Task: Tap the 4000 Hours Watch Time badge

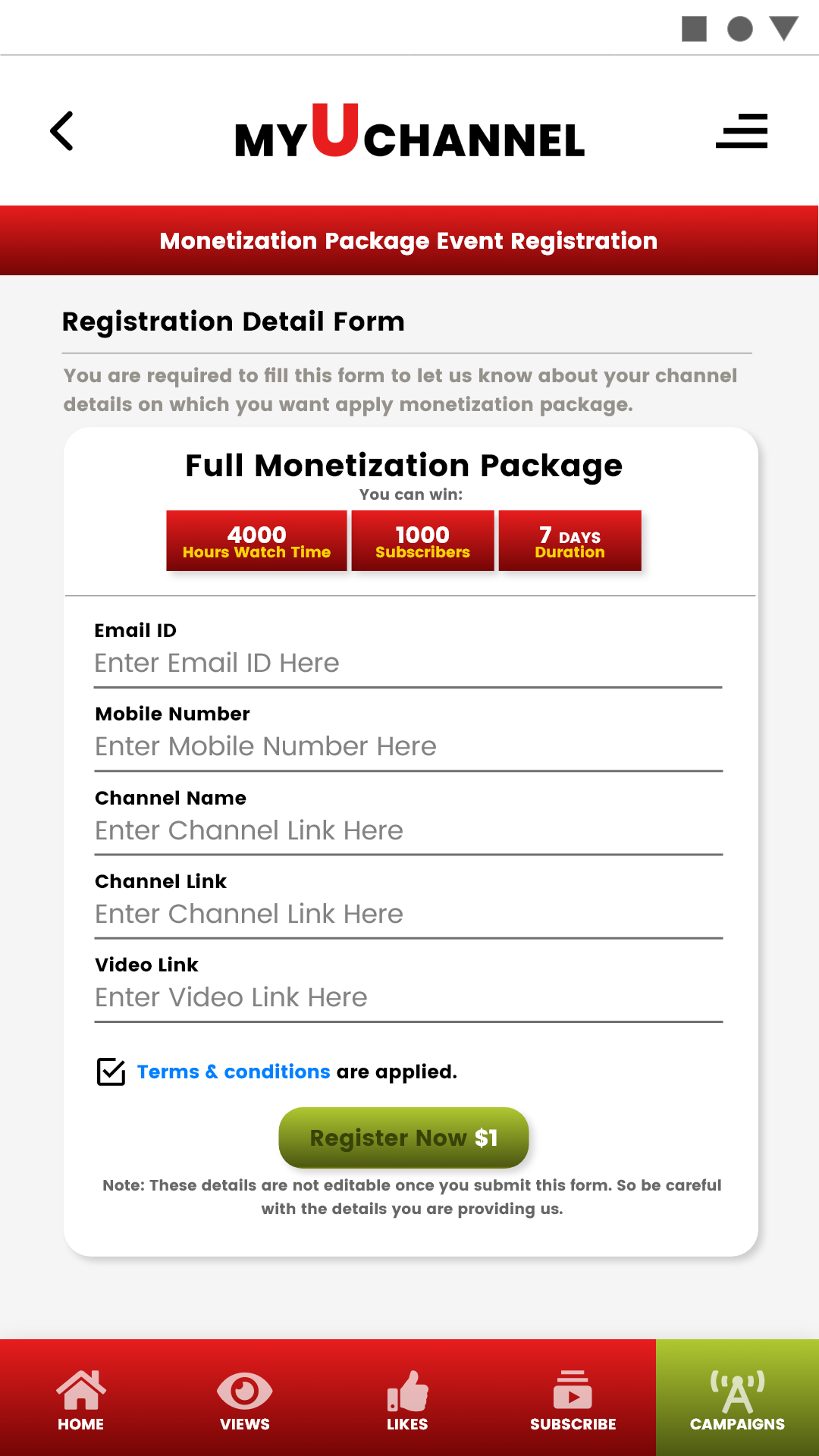Action: 256,541
